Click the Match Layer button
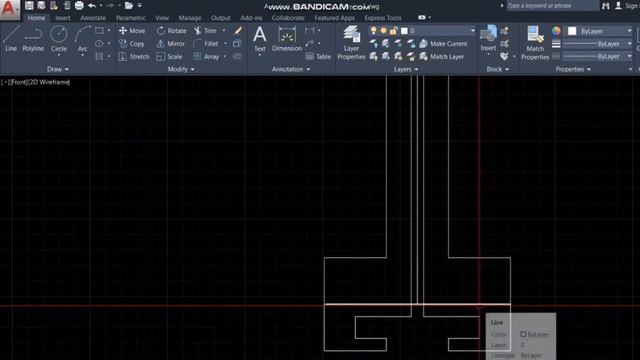 coord(442,57)
